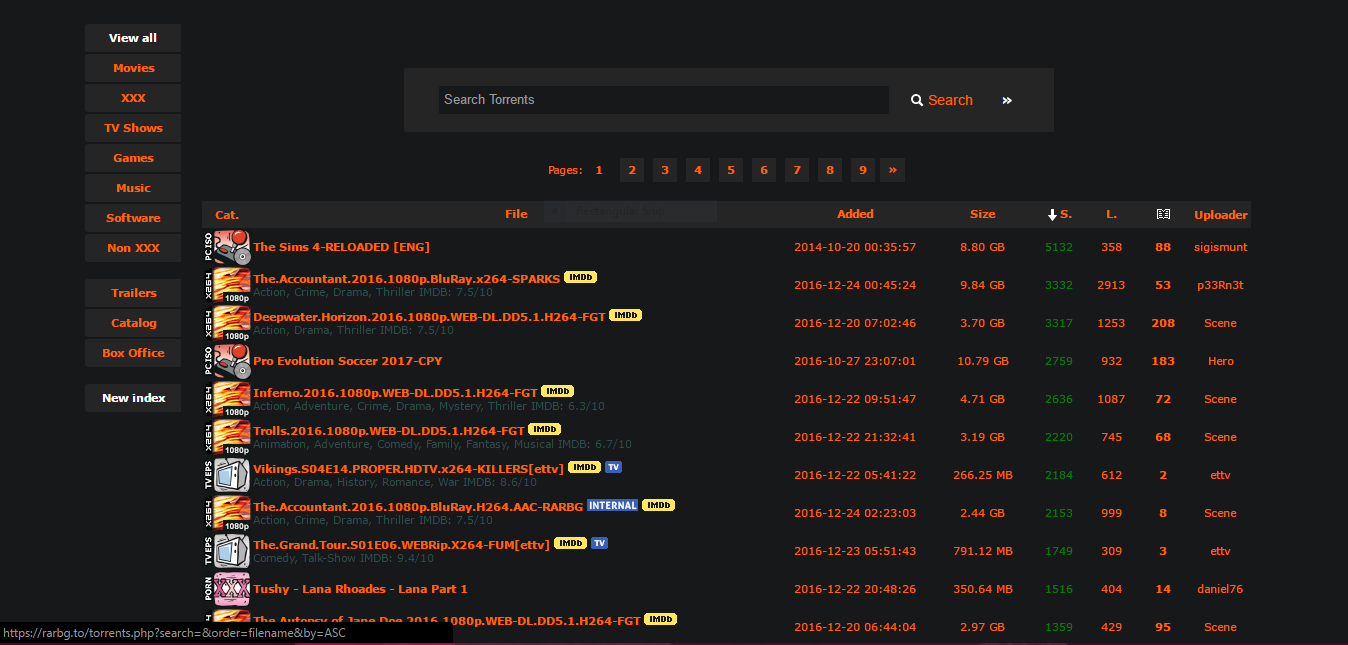The width and height of the screenshot is (1348, 645).
Task: Open Vikings.S04E14.PROPER.HDTV torrent link
Action: click(409, 468)
